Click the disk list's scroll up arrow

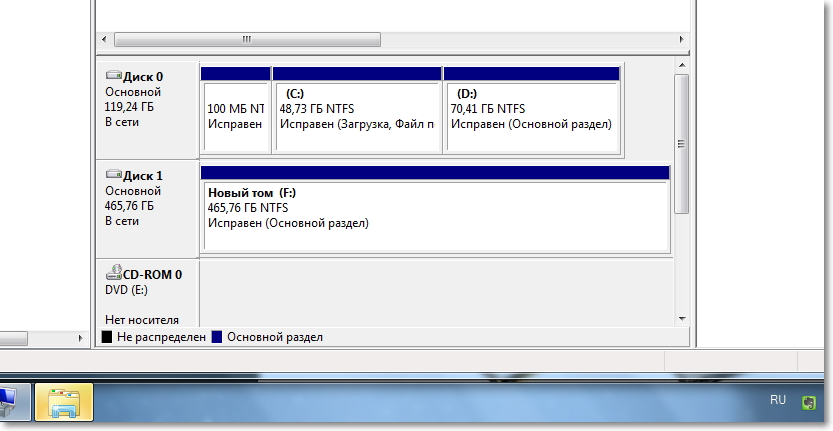[682, 65]
